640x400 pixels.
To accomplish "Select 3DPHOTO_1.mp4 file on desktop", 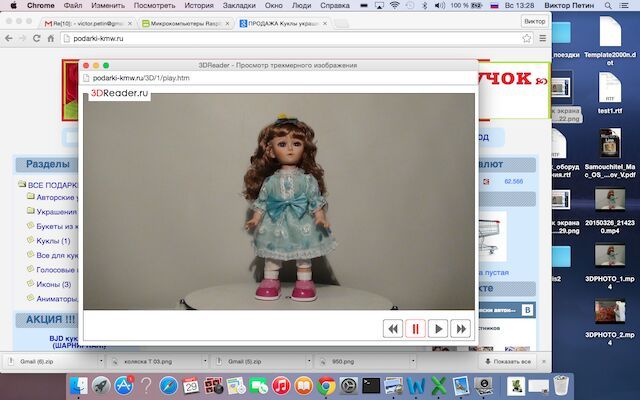I will (610, 266).
